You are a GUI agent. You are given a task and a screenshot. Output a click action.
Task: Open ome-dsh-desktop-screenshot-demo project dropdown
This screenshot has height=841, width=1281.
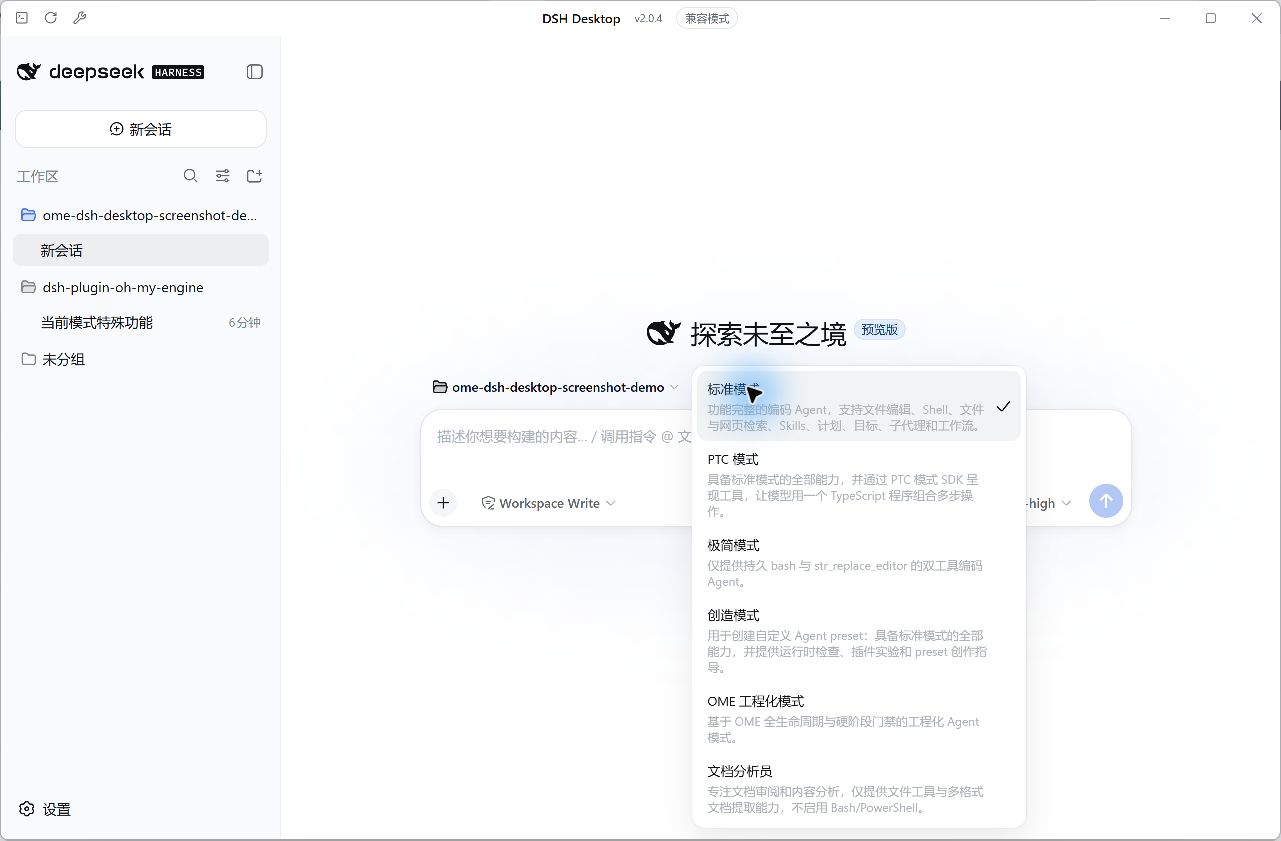point(556,387)
